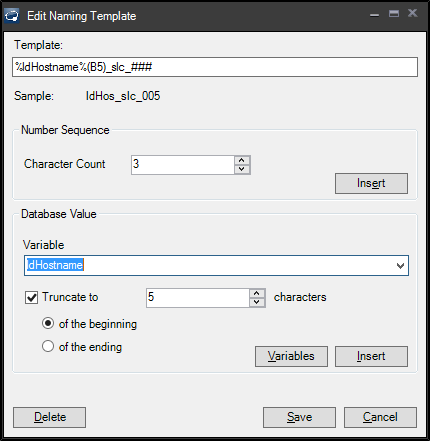Open the Variable dropdown list

coord(400,266)
